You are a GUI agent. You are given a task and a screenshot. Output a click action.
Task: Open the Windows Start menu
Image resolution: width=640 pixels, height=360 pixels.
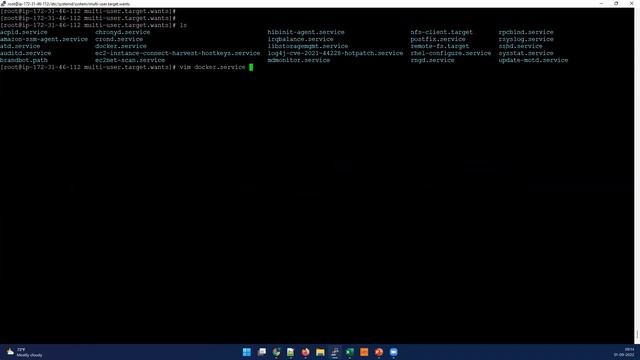coord(247,352)
